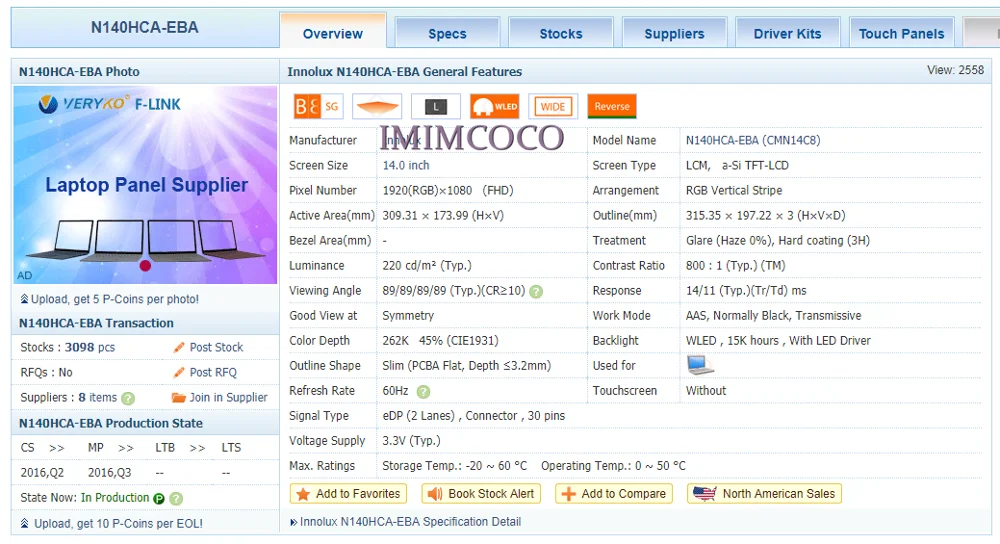This screenshot has width=1000, height=544.
Task: Click the 2016,Q3 MP date
Action: pos(110,473)
